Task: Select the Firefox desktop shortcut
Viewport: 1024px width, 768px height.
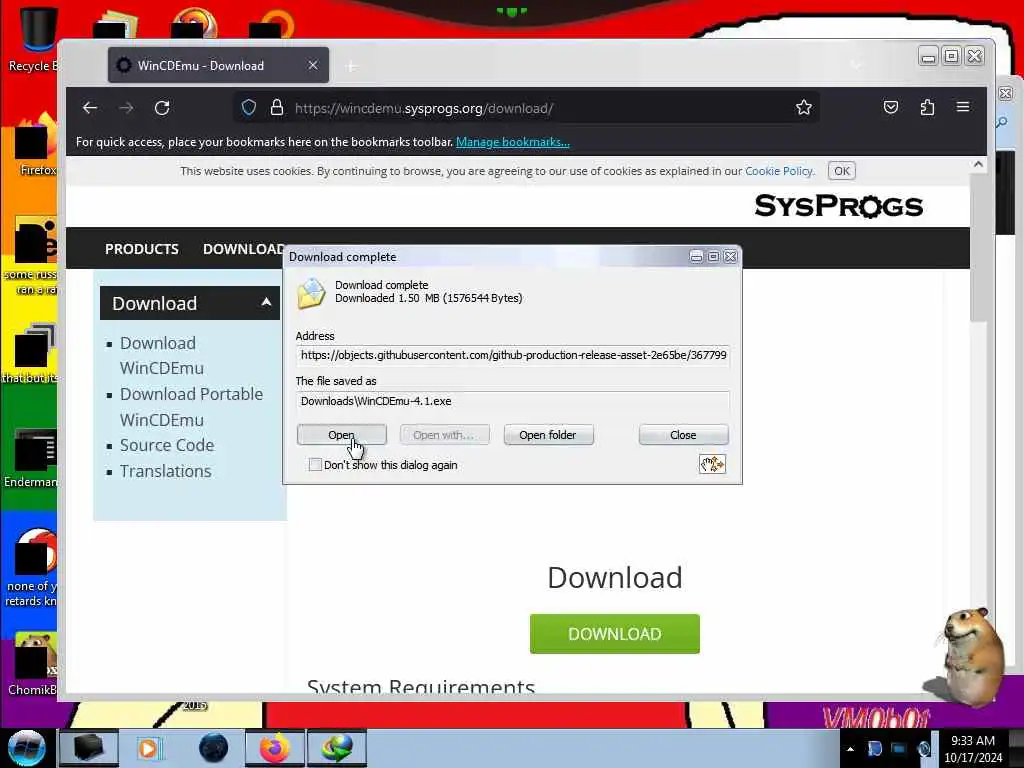Action: (36, 144)
